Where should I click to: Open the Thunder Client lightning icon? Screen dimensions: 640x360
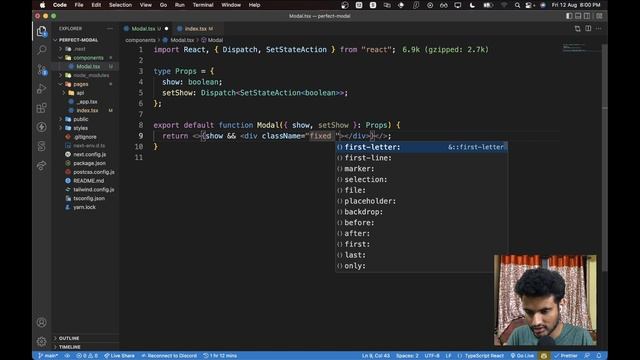(x=42, y=127)
